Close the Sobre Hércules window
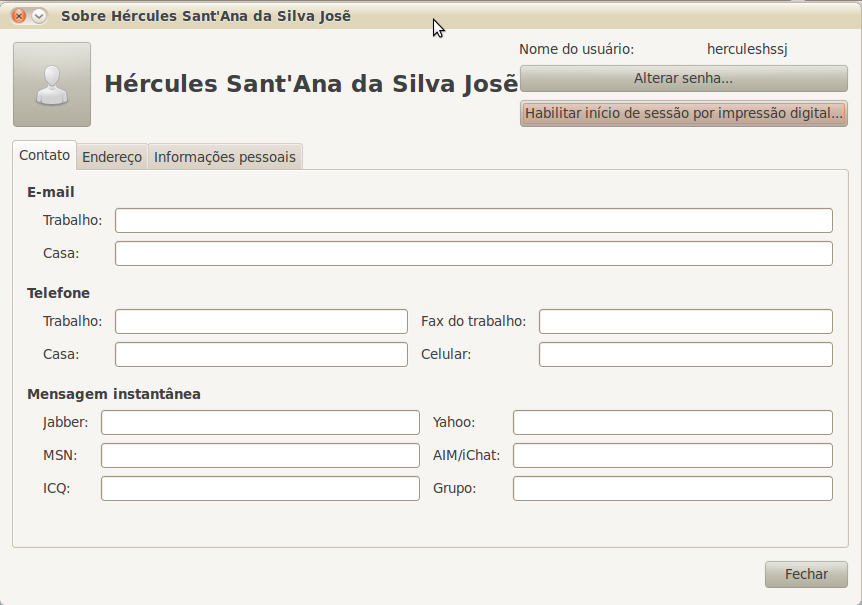 click(x=19, y=16)
